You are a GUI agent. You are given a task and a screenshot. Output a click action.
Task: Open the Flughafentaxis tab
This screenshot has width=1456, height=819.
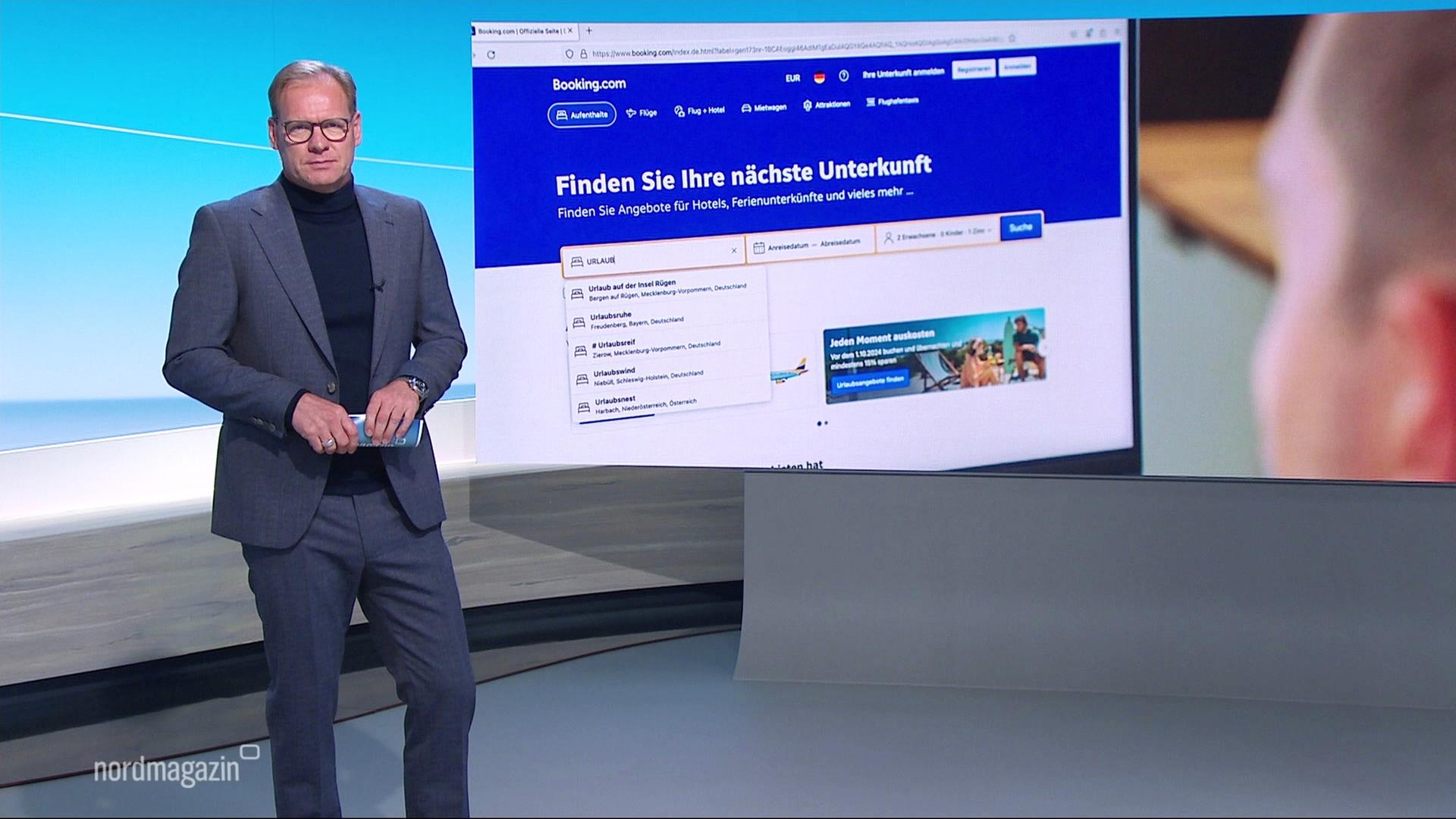coord(892,101)
